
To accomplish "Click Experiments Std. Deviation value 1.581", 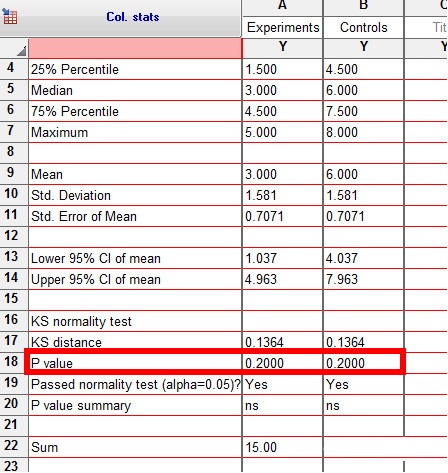I will [261, 195].
